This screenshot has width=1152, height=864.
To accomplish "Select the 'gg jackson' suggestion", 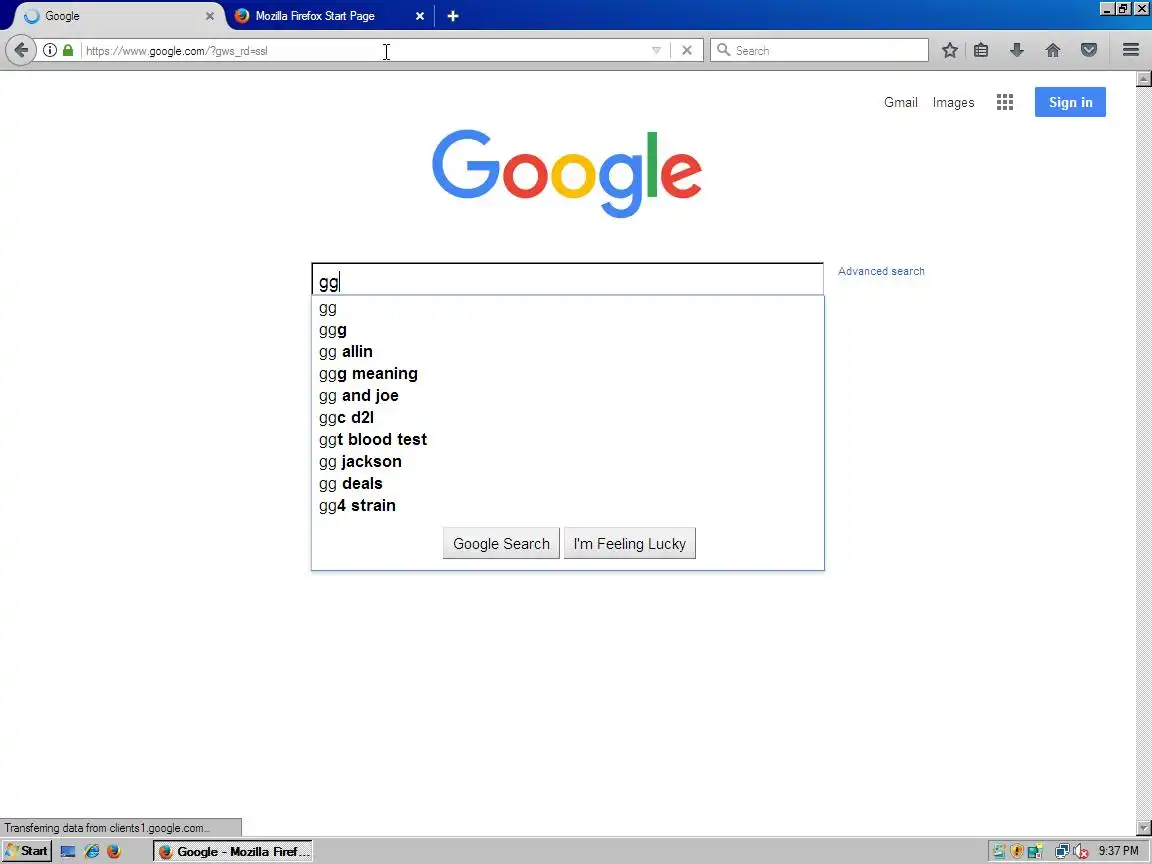I will [x=567, y=462].
